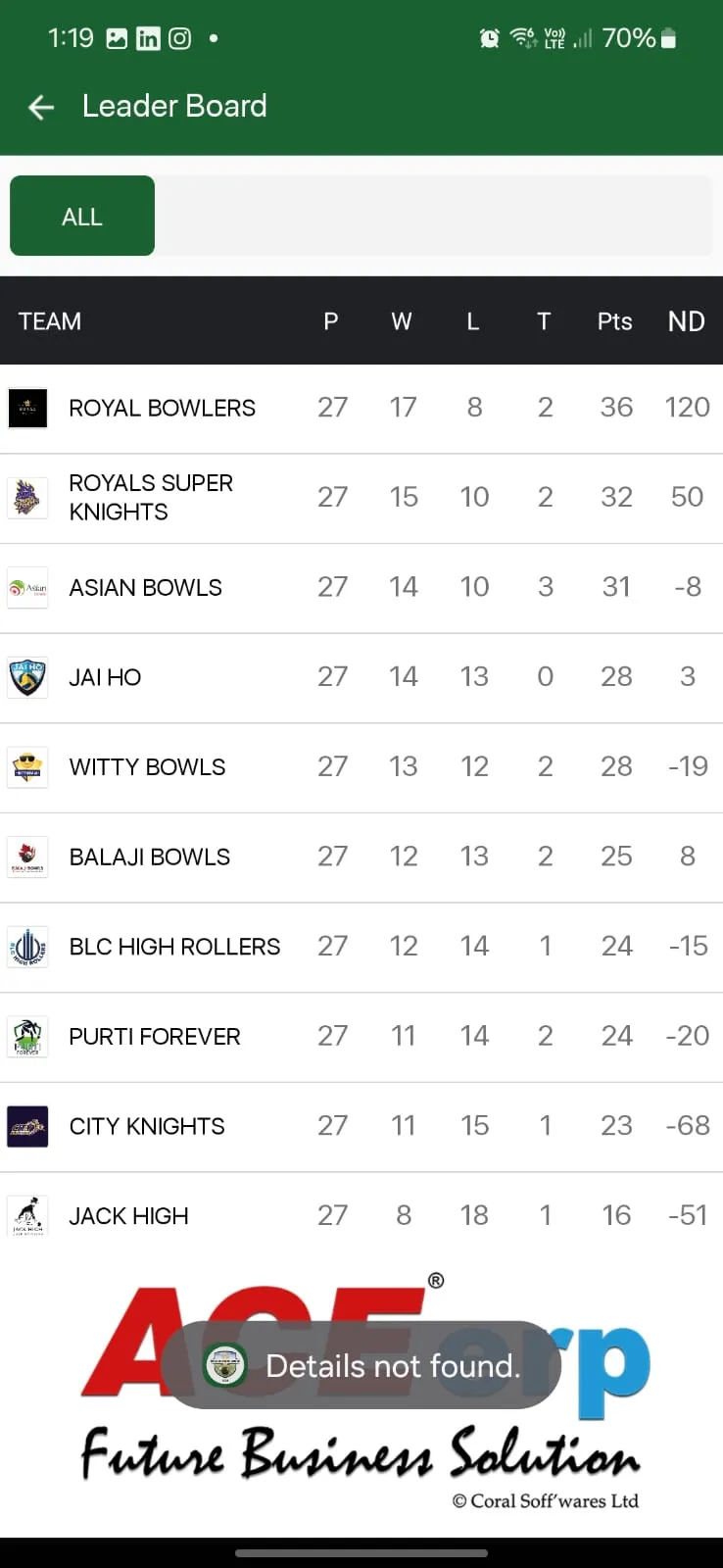
Task: Tap the ND column header
Action: [x=686, y=320]
